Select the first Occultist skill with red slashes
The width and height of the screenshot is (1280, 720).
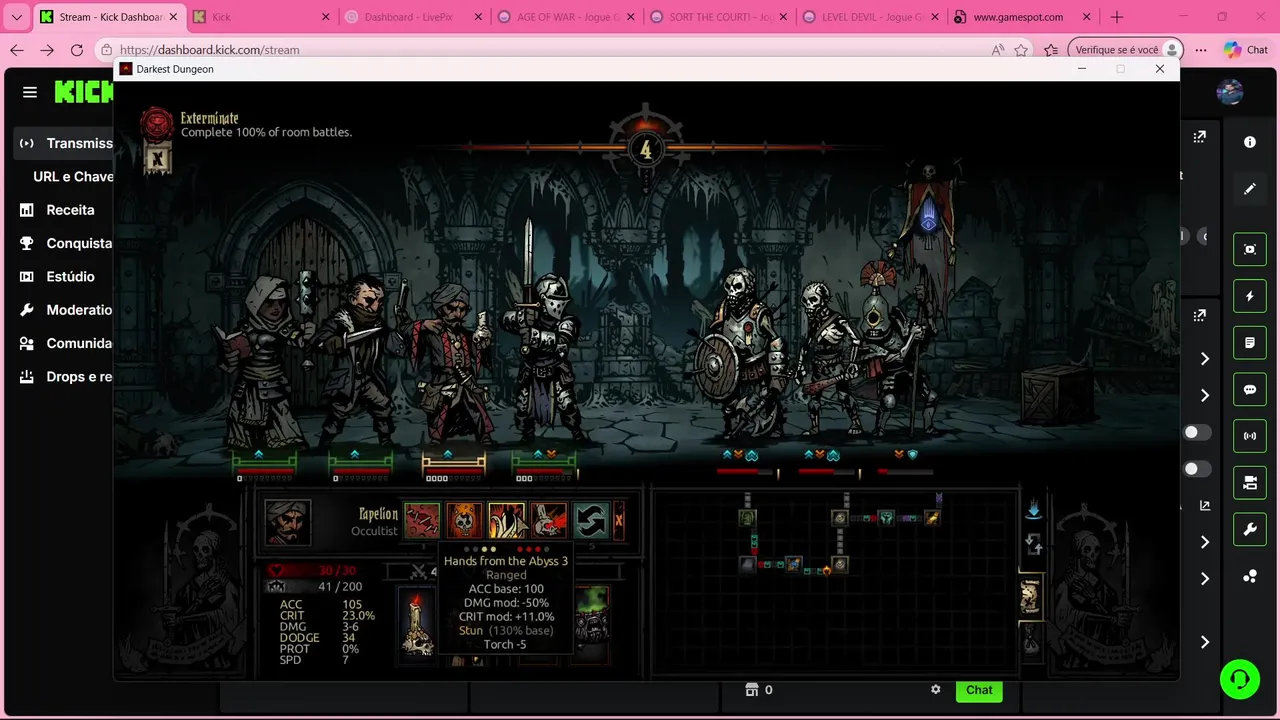point(422,521)
